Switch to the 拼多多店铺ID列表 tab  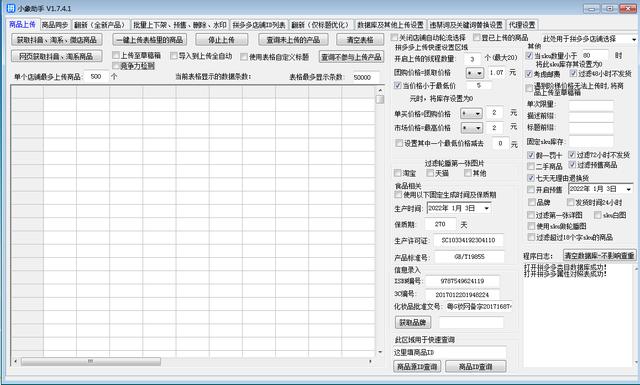259,25
